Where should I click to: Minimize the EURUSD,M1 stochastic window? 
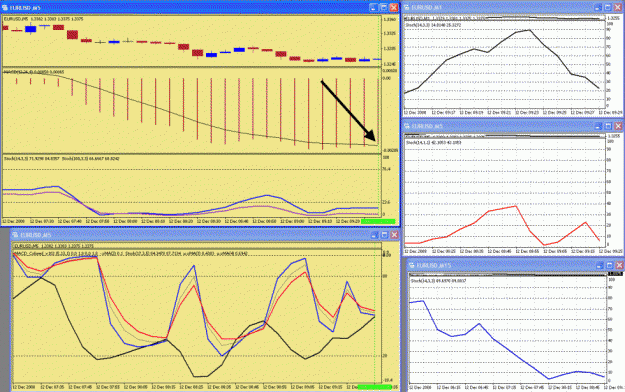click(x=597, y=7)
